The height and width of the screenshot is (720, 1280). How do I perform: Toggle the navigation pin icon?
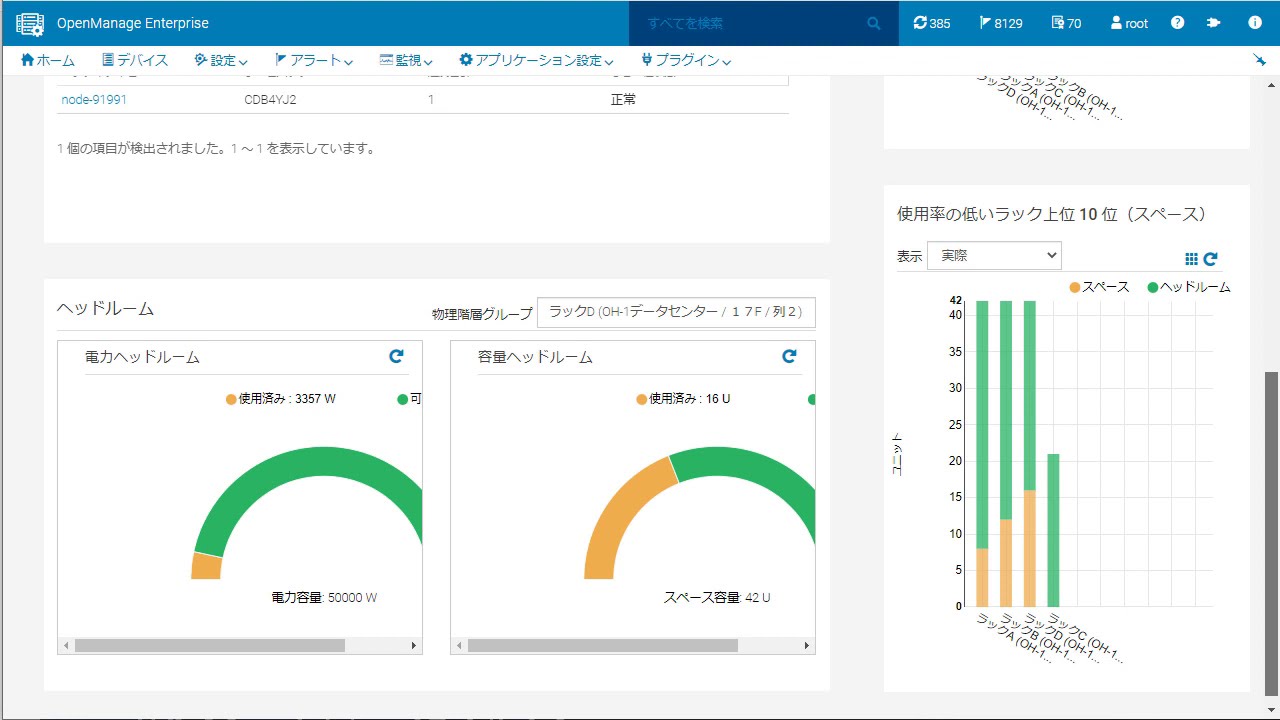[1258, 60]
